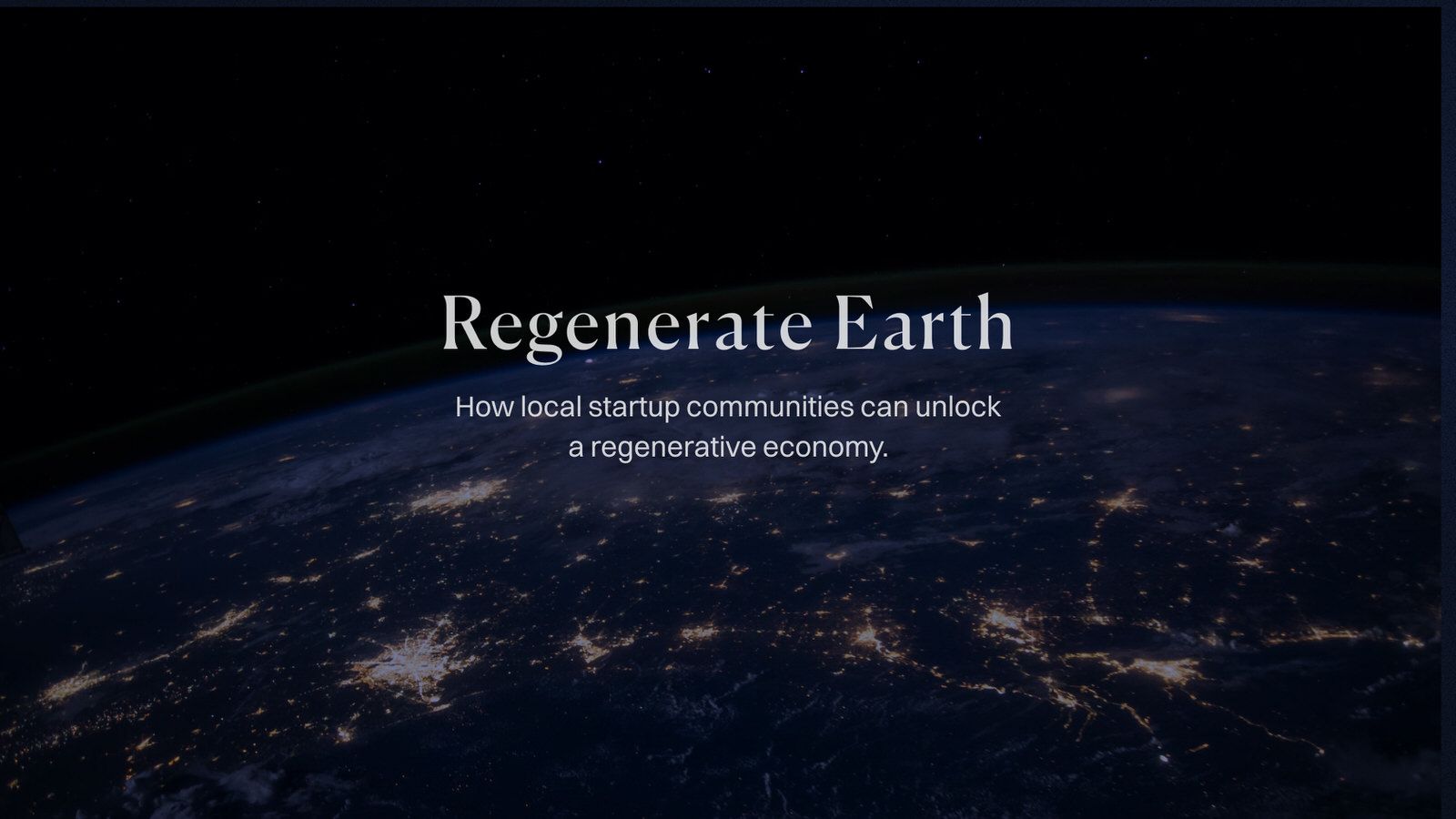Screen dimensions: 1456x819
Task: Click the dark navy strip along the right edge
Action: 1448,409
